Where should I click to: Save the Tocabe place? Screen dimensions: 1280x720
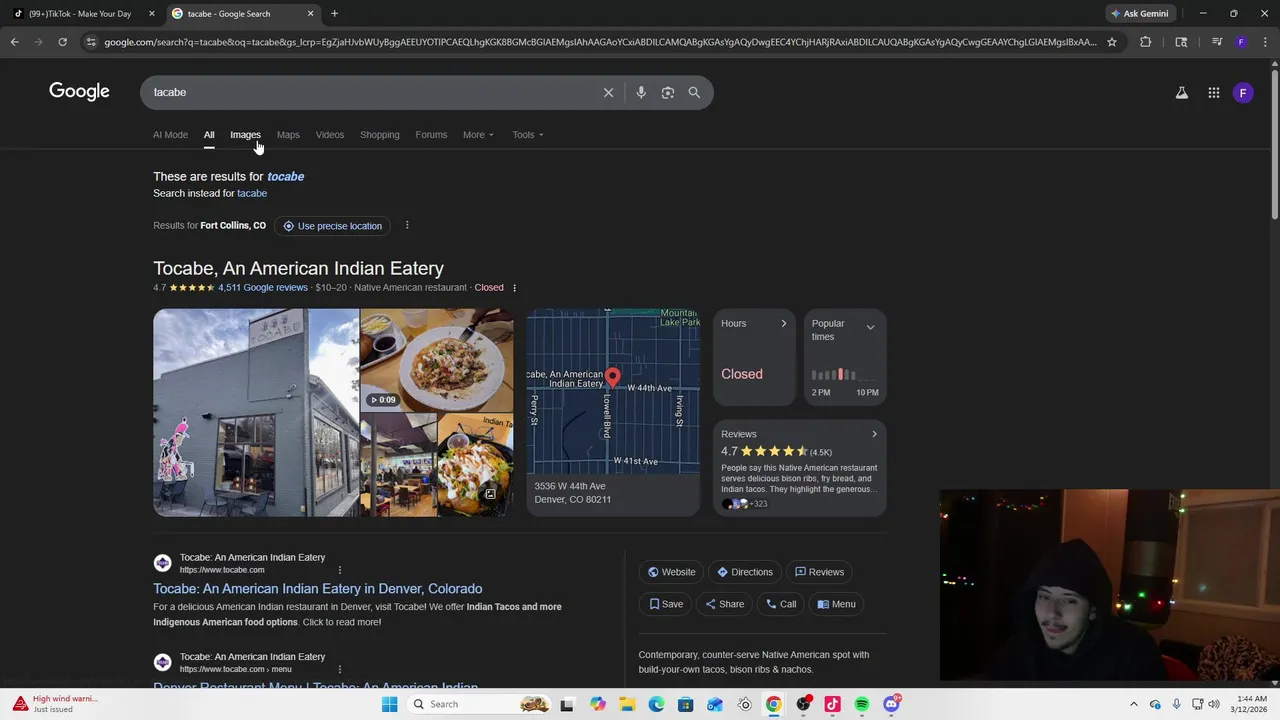click(666, 604)
